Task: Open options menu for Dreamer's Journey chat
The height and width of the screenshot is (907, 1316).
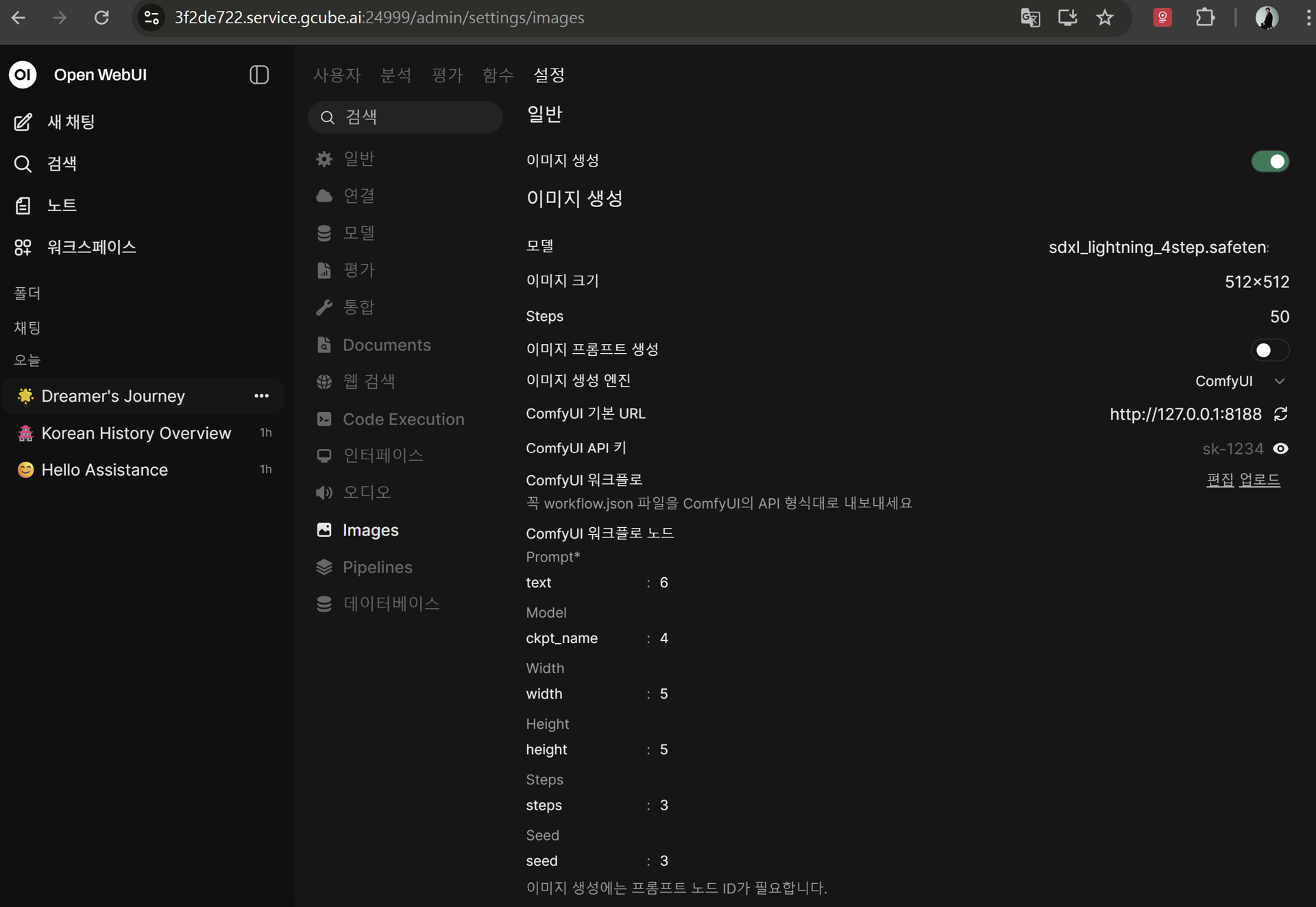Action: pos(262,396)
